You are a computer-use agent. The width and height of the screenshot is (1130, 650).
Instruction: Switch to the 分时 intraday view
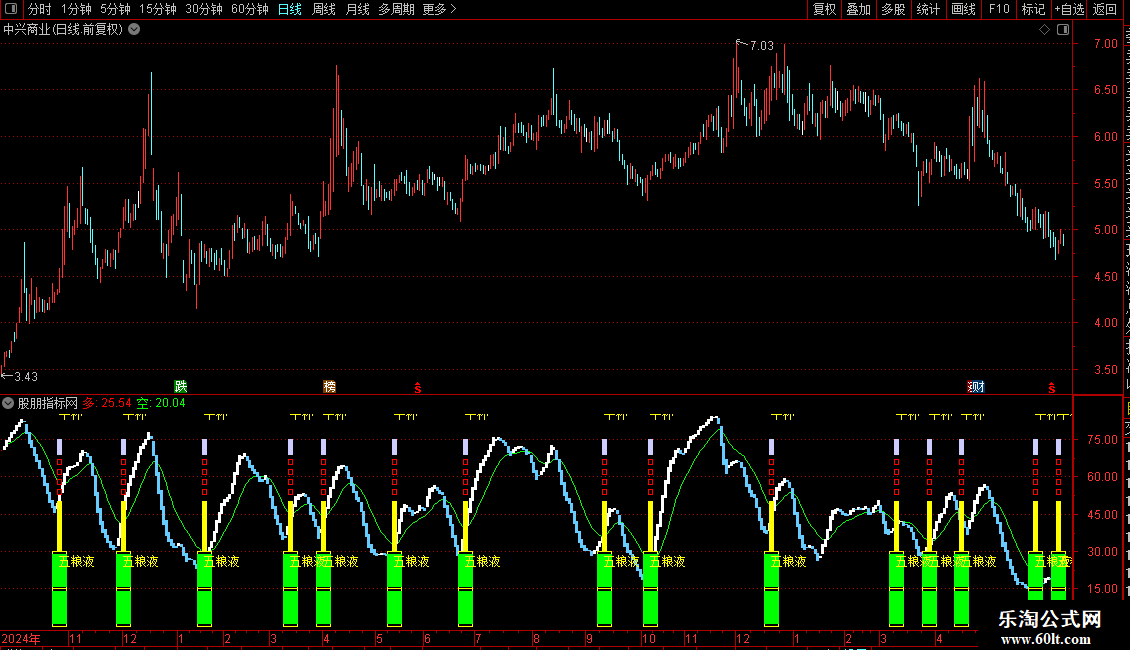40,9
